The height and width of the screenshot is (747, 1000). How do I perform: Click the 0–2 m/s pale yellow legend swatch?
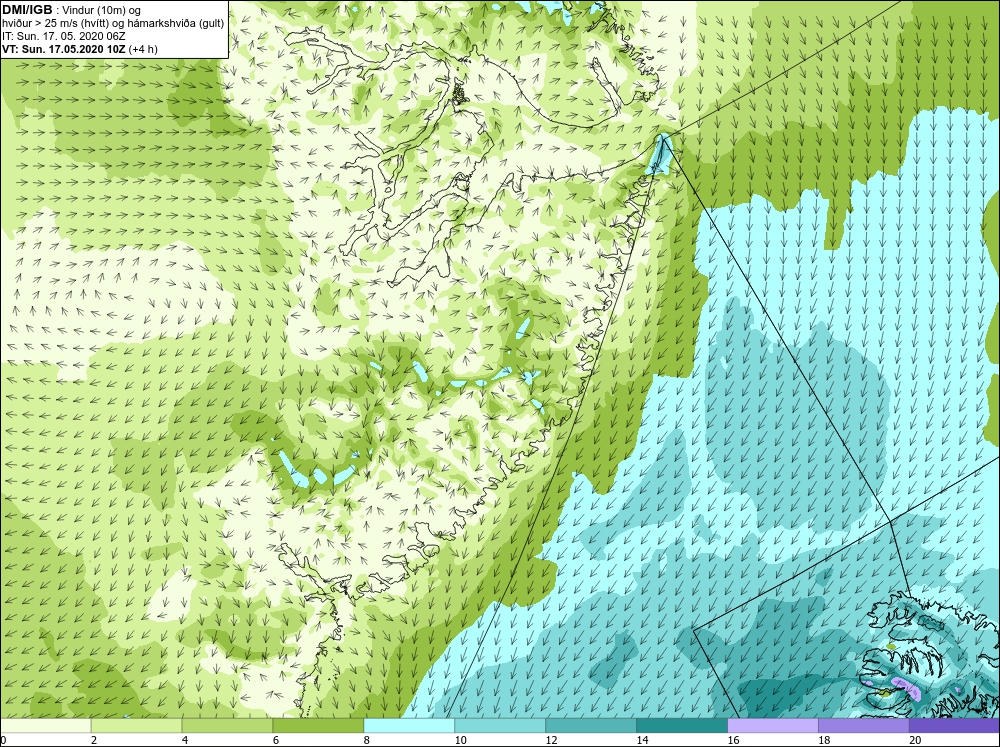pyautogui.click(x=45, y=726)
